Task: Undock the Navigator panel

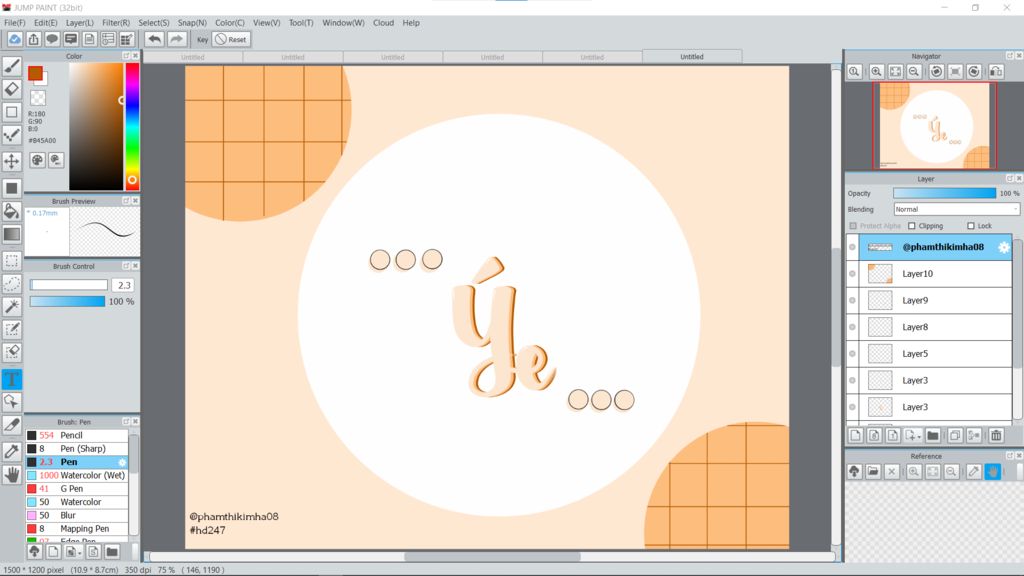Action: 1010,56
